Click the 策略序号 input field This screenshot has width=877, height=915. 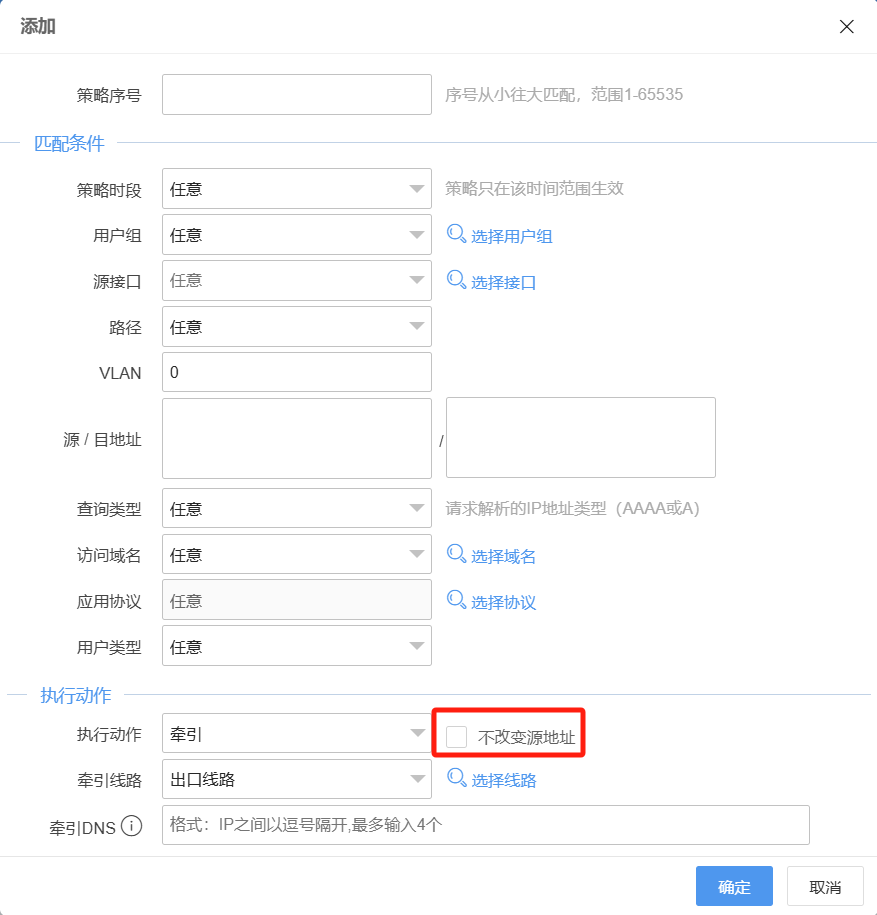pyautogui.click(x=296, y=94)
